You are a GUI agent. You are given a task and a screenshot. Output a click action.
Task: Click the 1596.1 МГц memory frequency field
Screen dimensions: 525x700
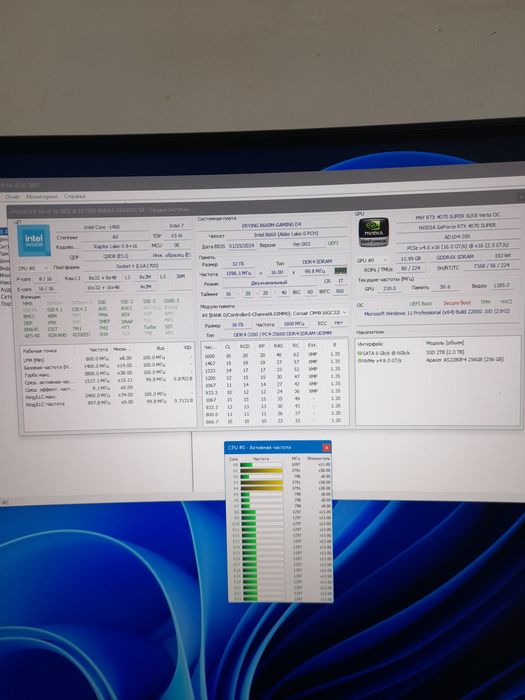click(238, 272)
